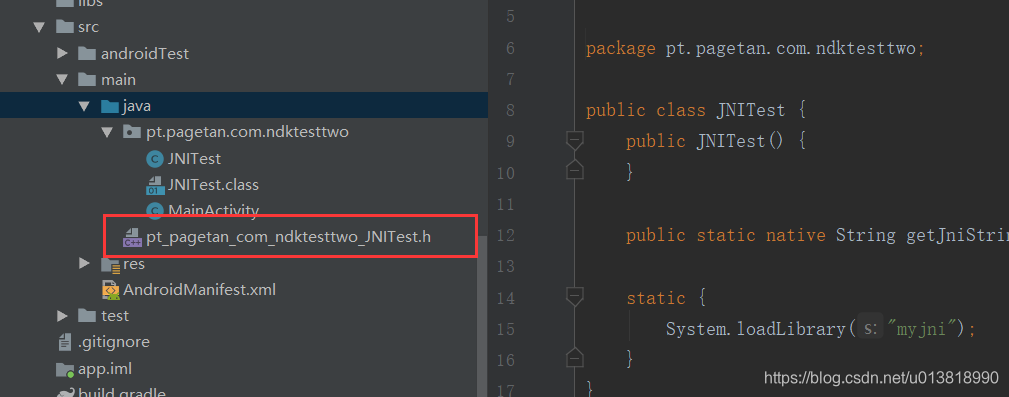Select the test folder label
This screenshot has height=397, width=1009.
(115, 316)
